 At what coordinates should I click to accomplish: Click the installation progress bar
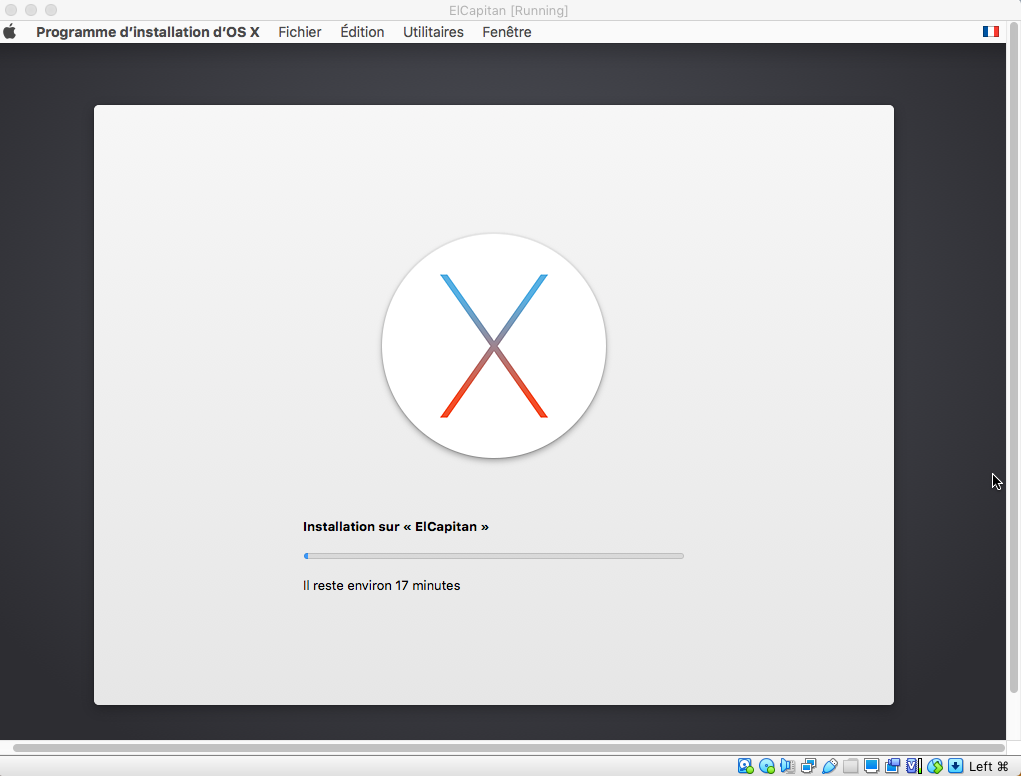click(x=494, y=556)
